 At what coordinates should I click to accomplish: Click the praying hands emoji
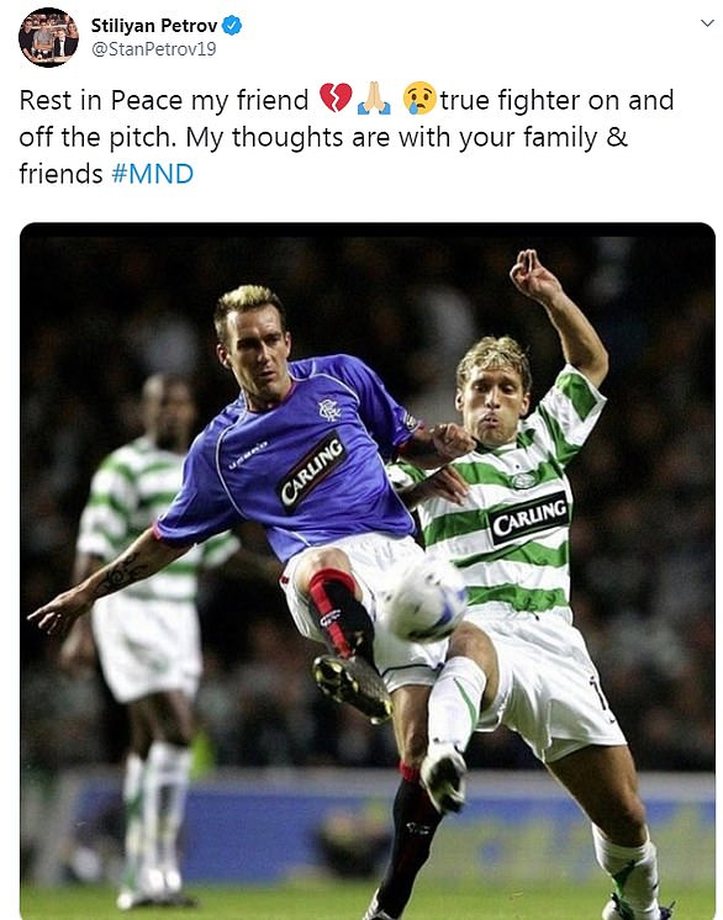[x=374, y=98]
